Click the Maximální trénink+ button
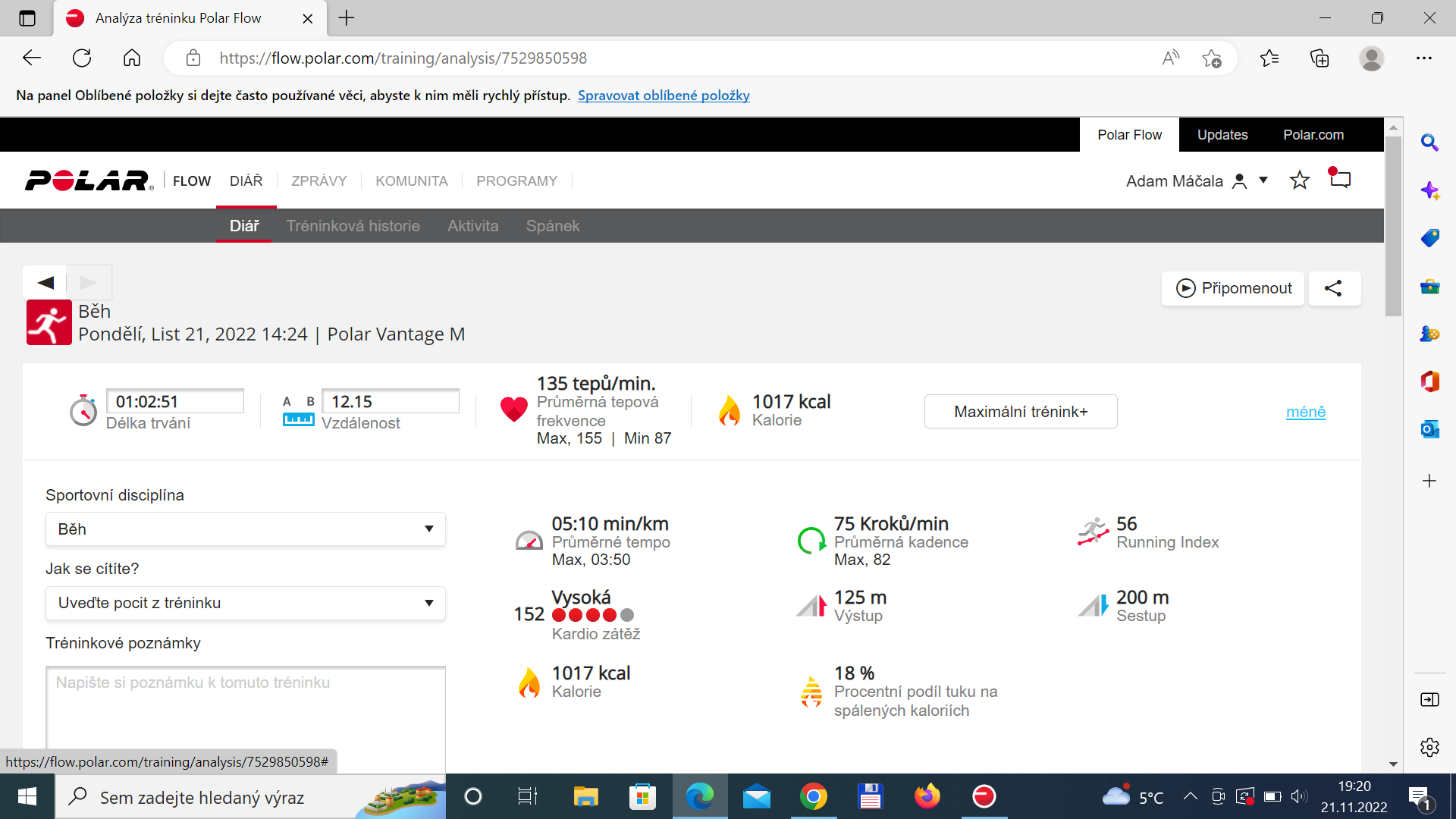 (1021, 412)
